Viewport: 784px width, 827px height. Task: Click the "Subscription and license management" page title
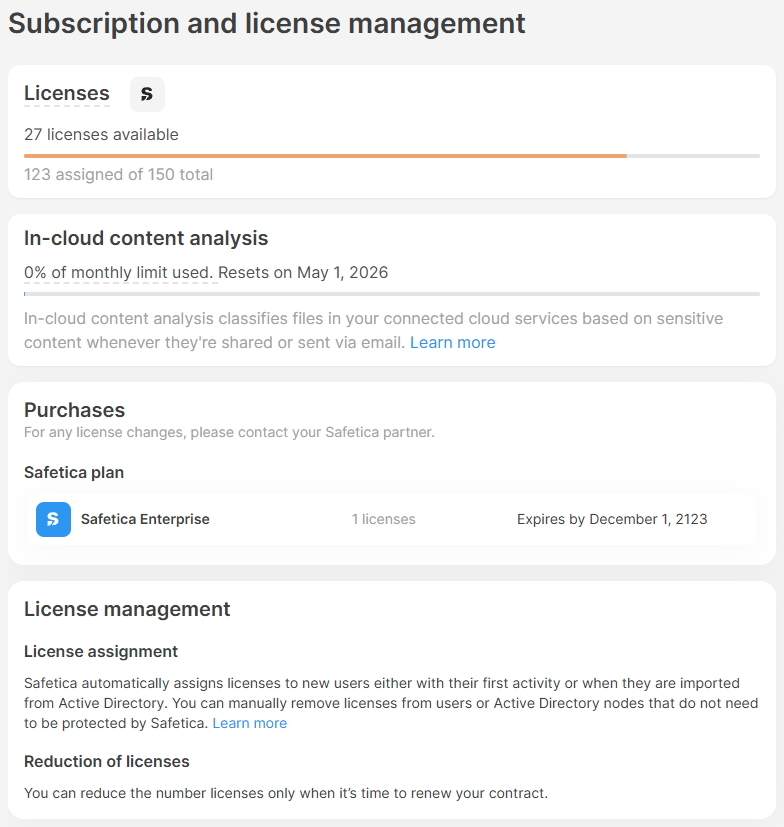coord(267,24)
